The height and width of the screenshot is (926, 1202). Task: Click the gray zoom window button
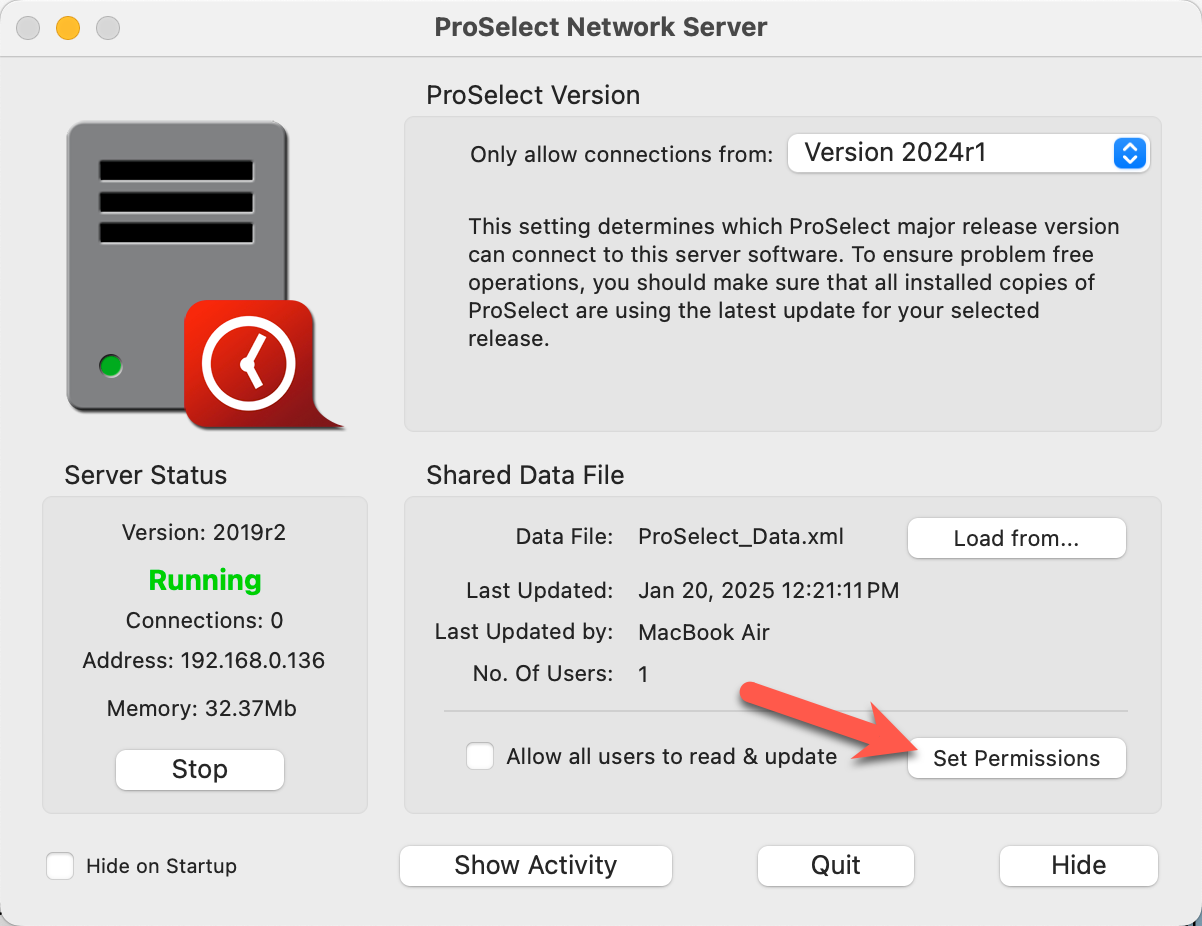tap(108, 28)
